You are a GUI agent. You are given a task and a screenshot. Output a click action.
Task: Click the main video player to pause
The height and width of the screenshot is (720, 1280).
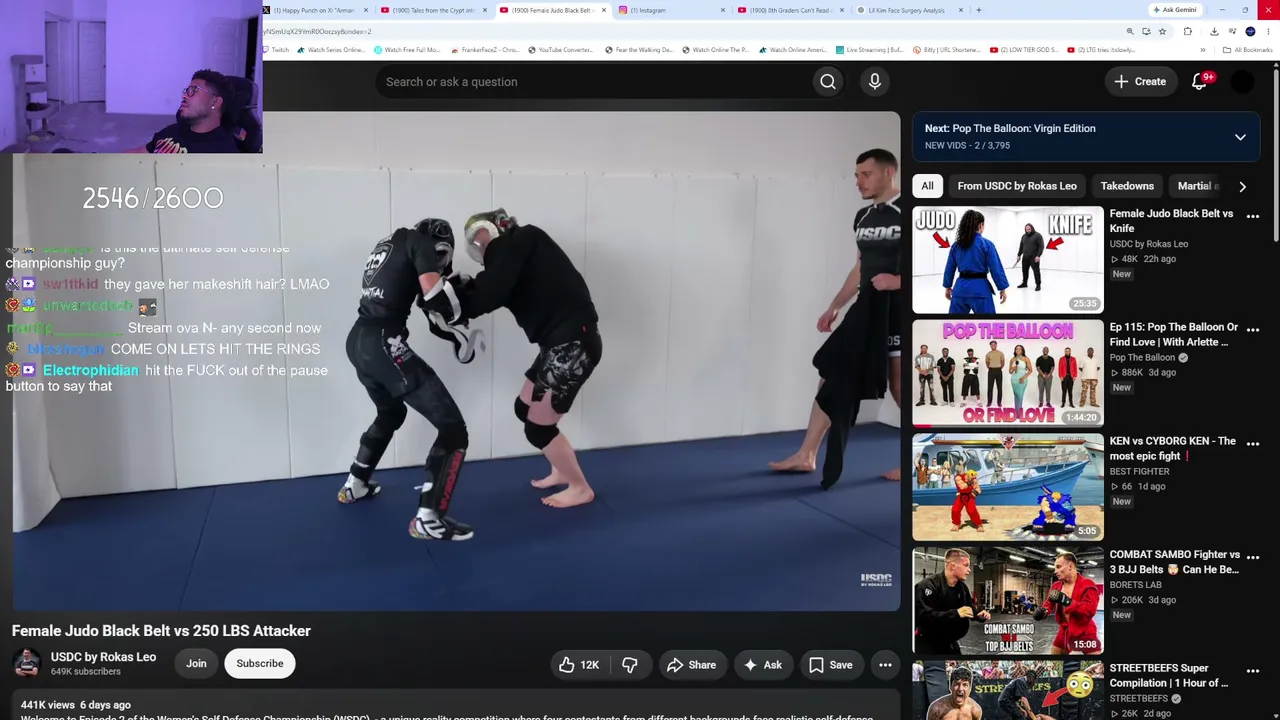tap(456, 360)
